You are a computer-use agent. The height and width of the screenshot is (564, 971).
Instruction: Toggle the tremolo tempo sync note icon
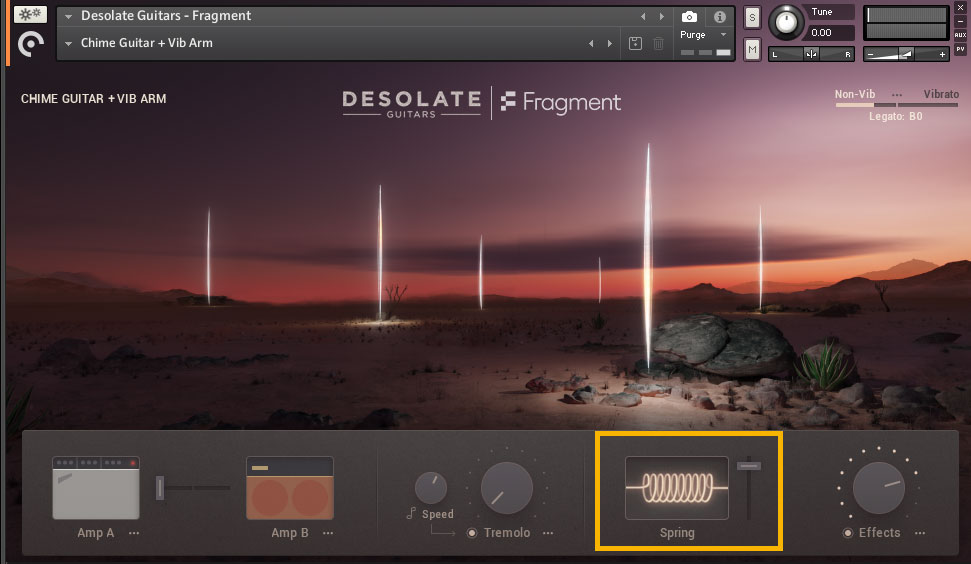pos(411,513)
